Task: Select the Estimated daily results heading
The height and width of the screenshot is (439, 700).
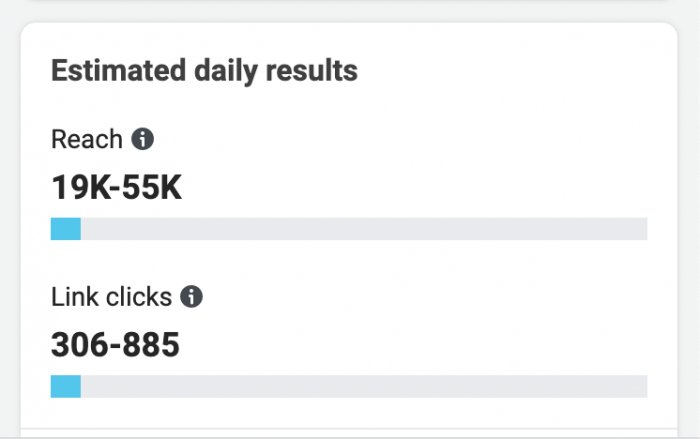Action: [204, 71]
